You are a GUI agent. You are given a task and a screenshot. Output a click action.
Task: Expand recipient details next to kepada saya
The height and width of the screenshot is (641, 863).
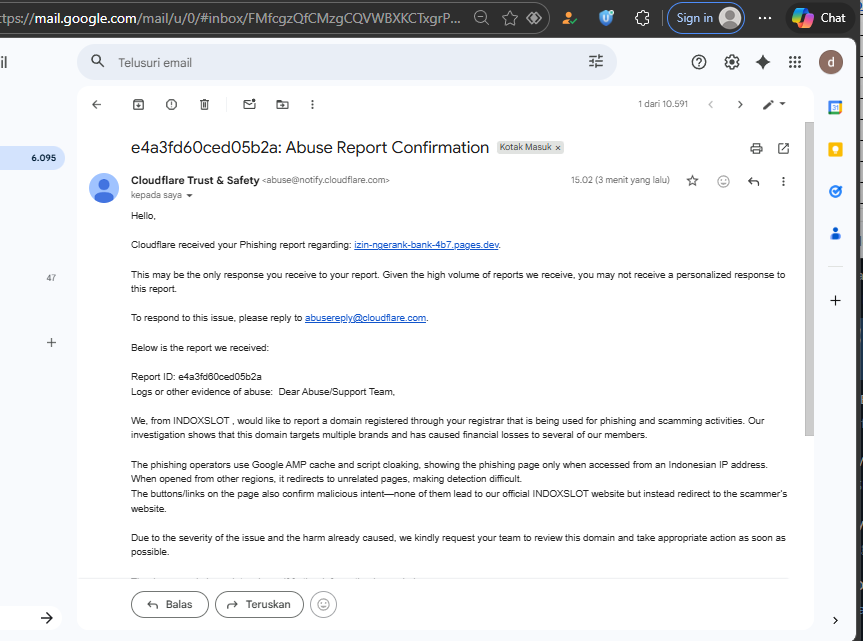[189, 195]
